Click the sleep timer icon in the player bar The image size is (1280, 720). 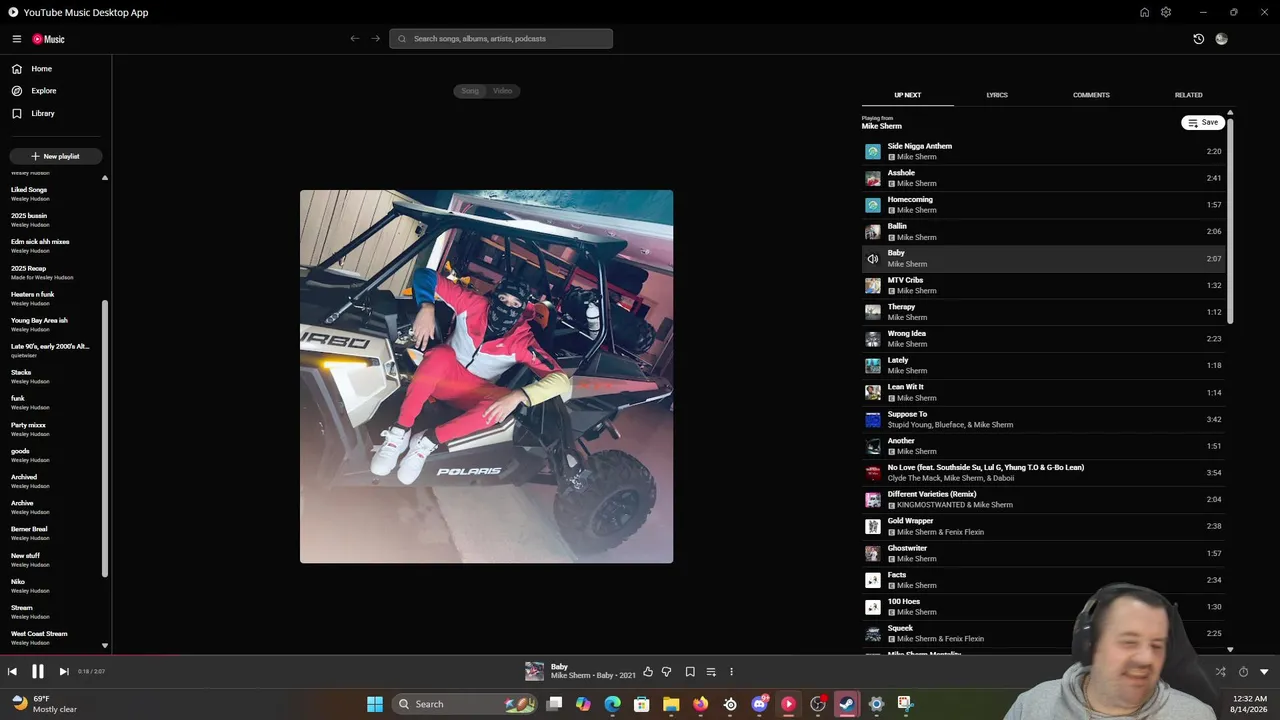pos(1243,672)
